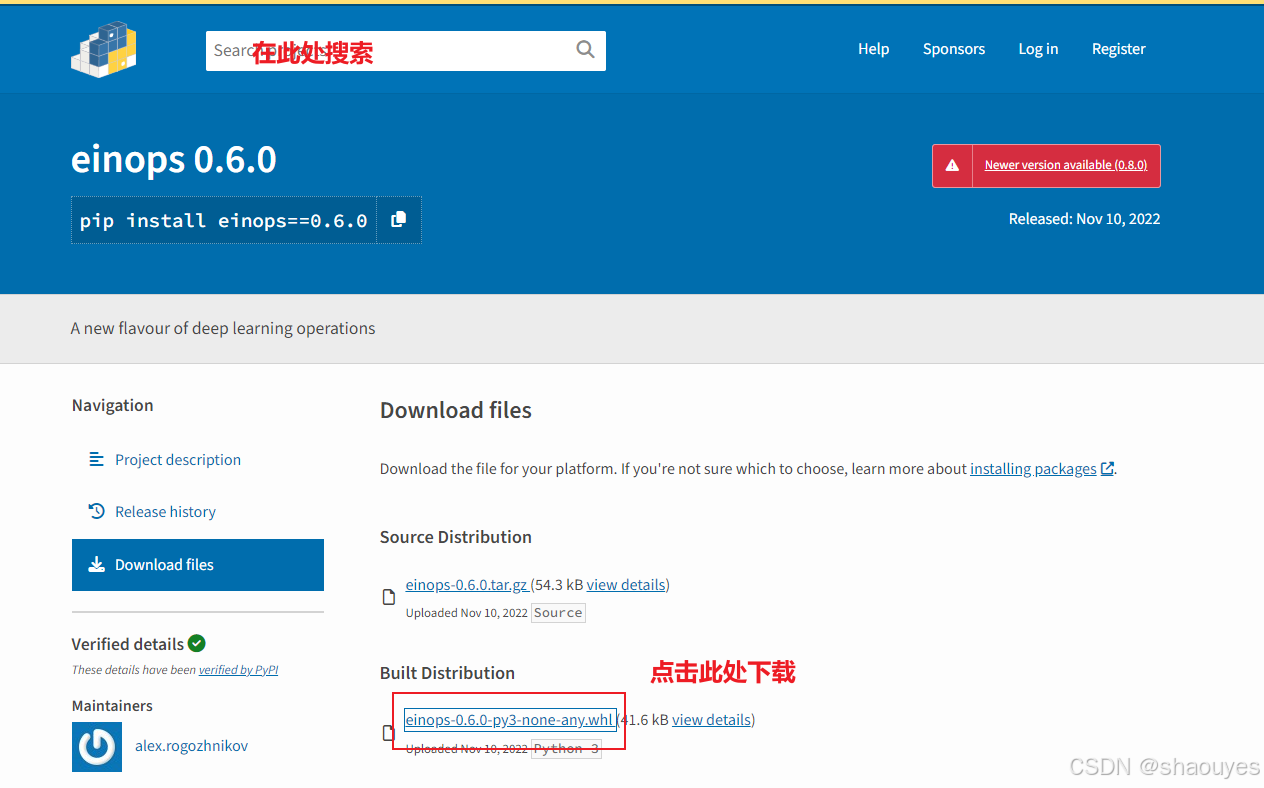Open alex.rogozhnikov maintainer profile
The height and width of the screenshot is (788, 1264).
click(191, 746)
